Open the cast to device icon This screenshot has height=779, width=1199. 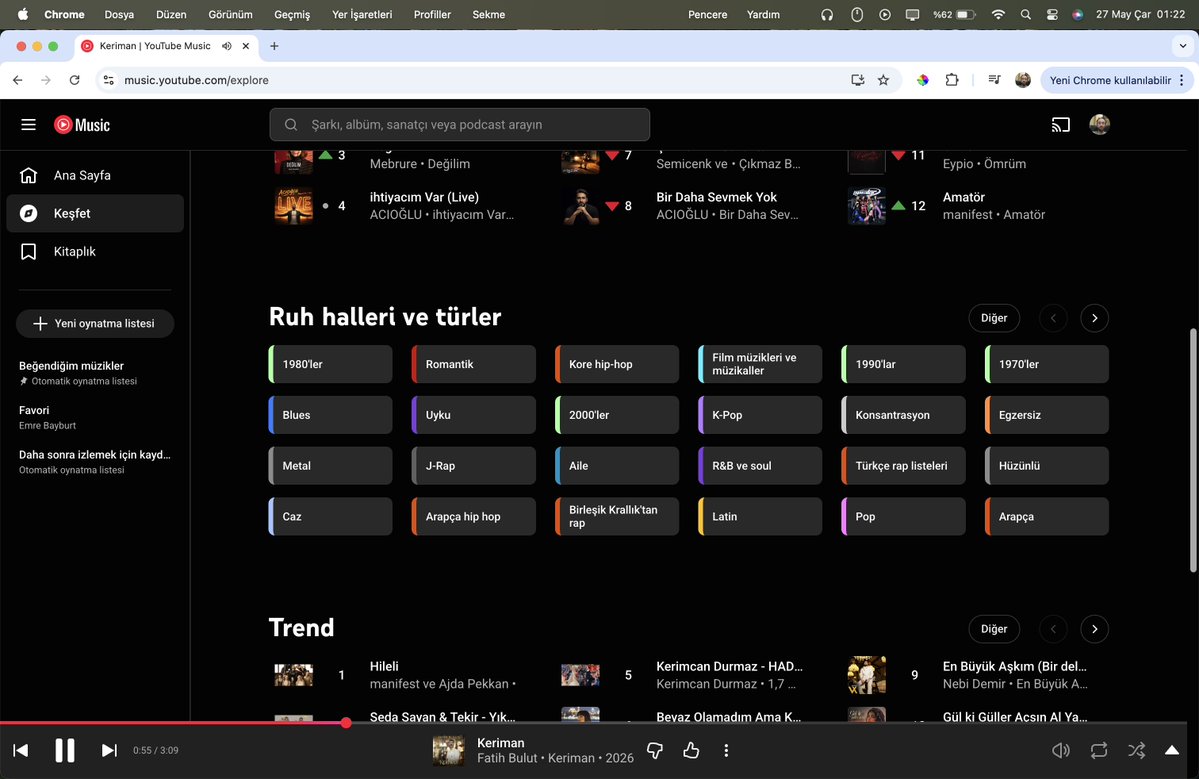[1061, 125]
